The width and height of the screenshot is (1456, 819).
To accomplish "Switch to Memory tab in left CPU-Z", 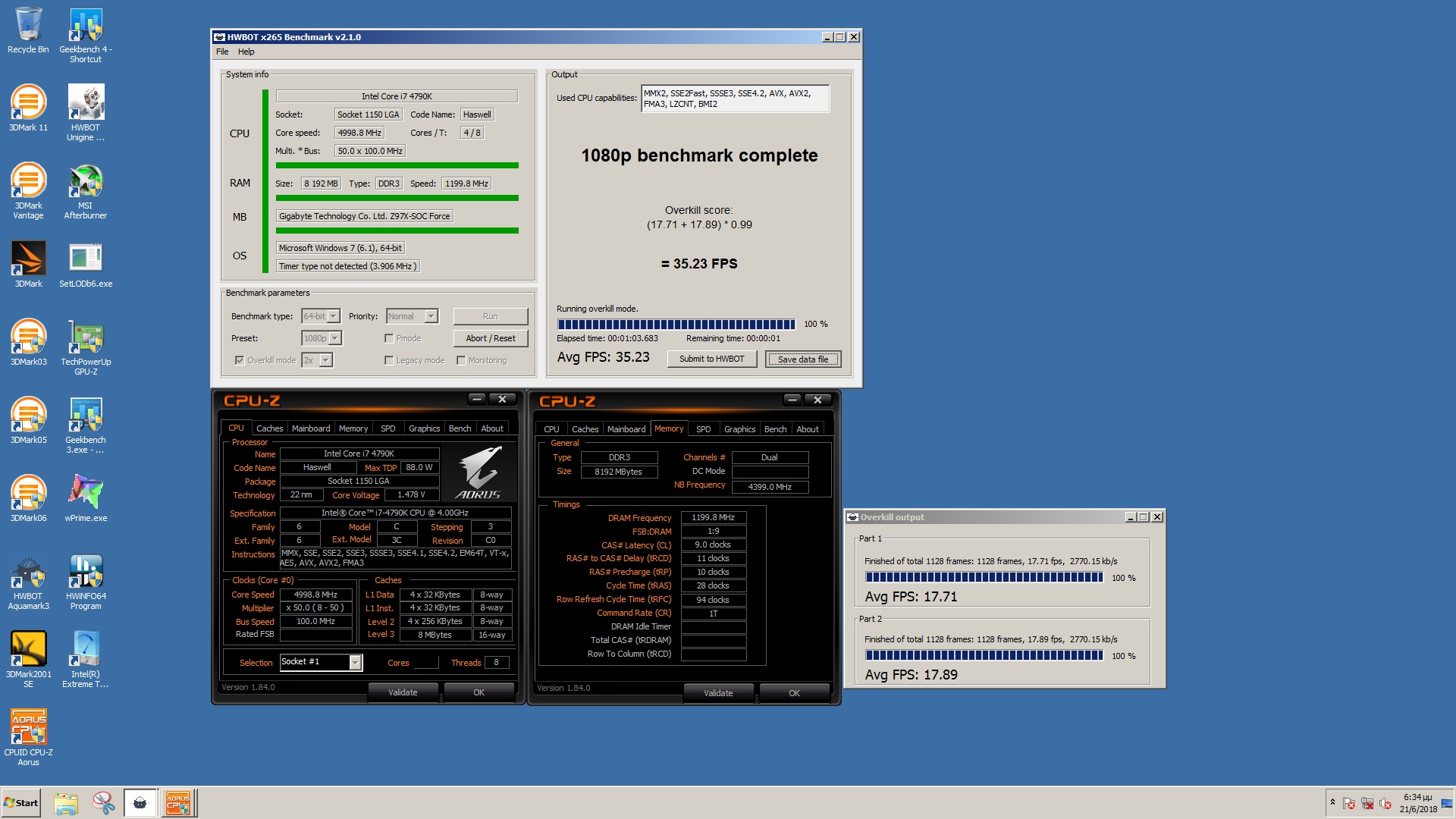I will tap(353, 428).
